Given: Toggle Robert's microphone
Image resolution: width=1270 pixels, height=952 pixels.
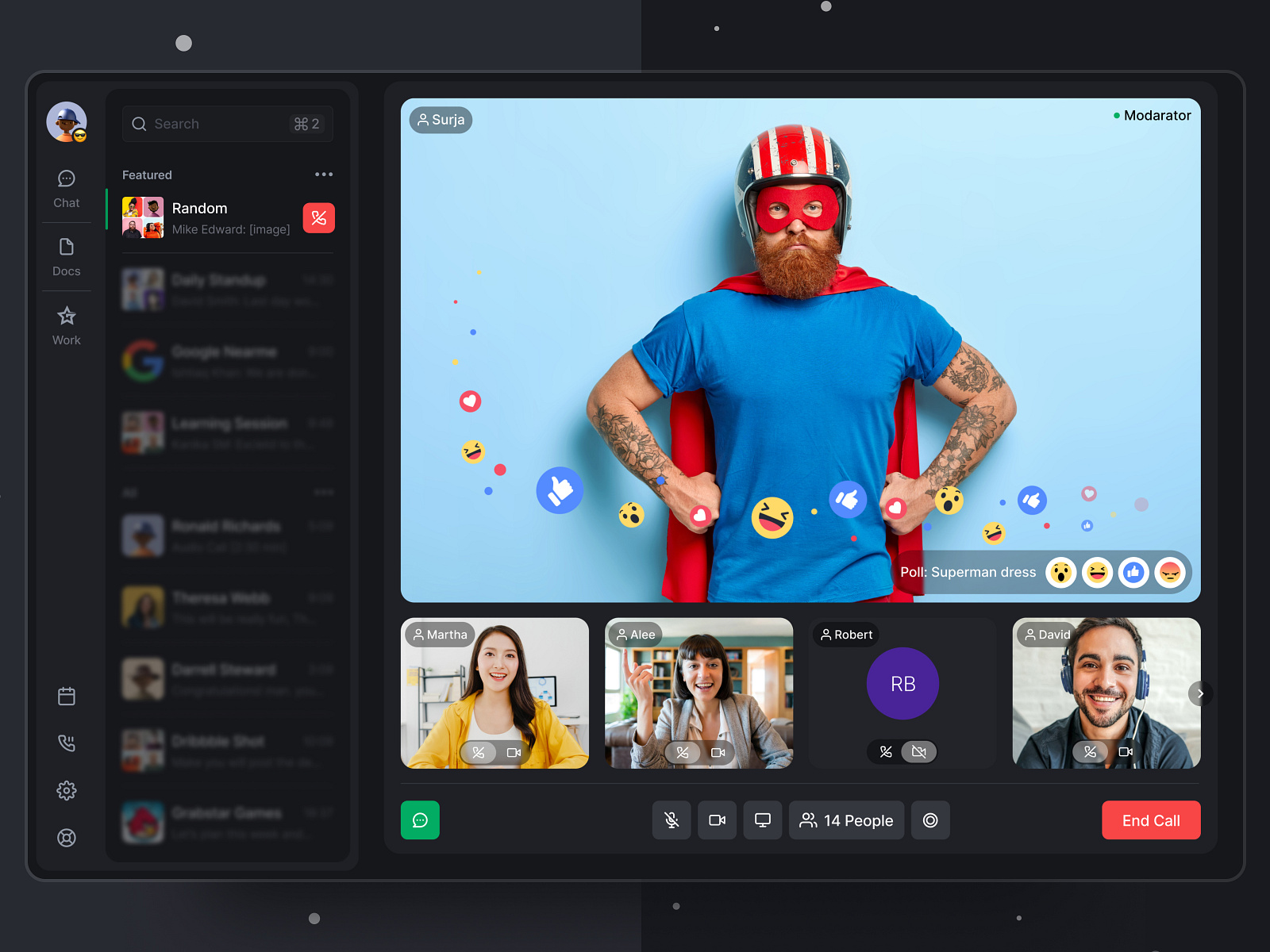Looking at the screenshot, I should click(886, 751).
